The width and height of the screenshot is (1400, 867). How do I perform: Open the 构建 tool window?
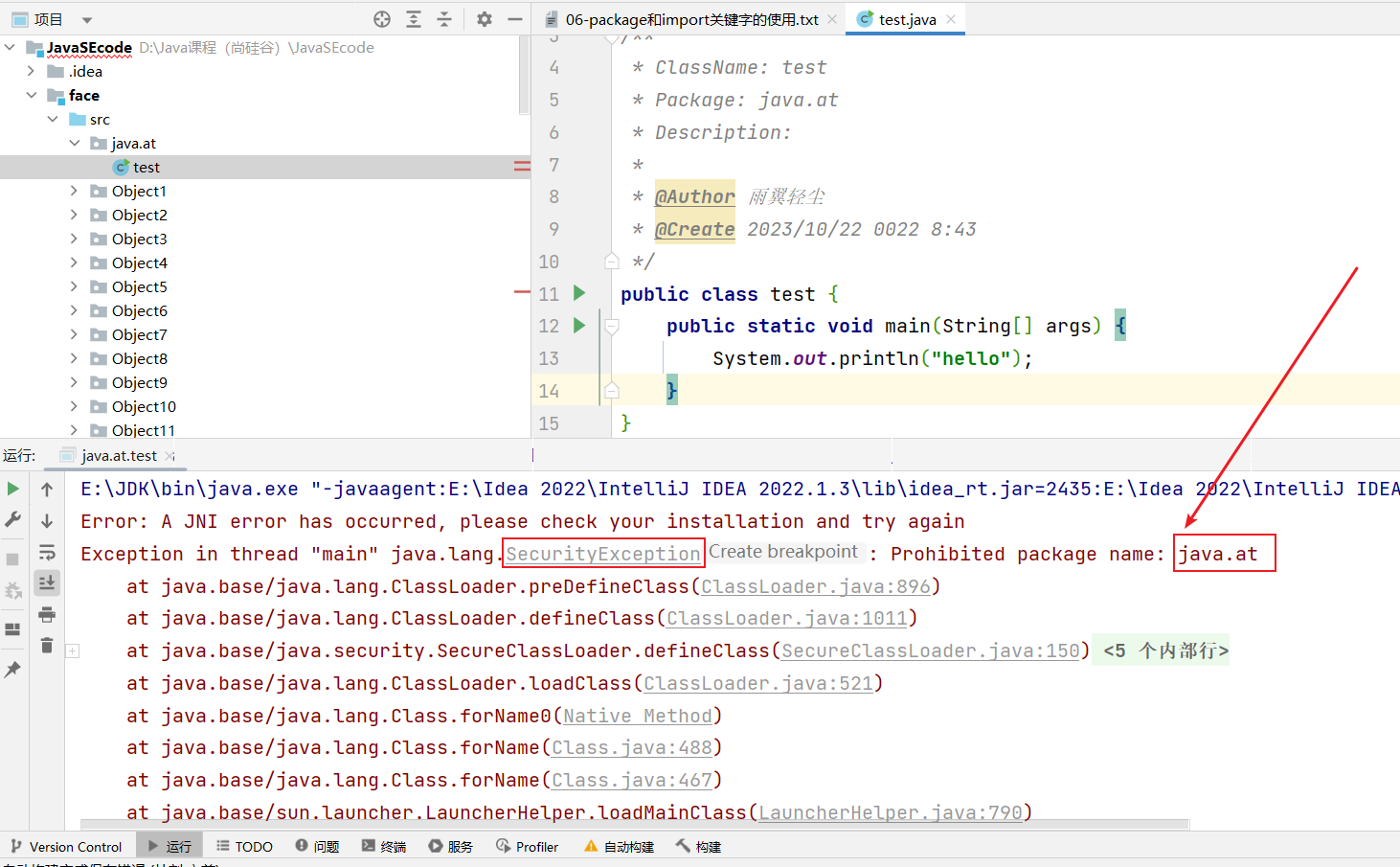pyautogui.click(x=698, y=847)
